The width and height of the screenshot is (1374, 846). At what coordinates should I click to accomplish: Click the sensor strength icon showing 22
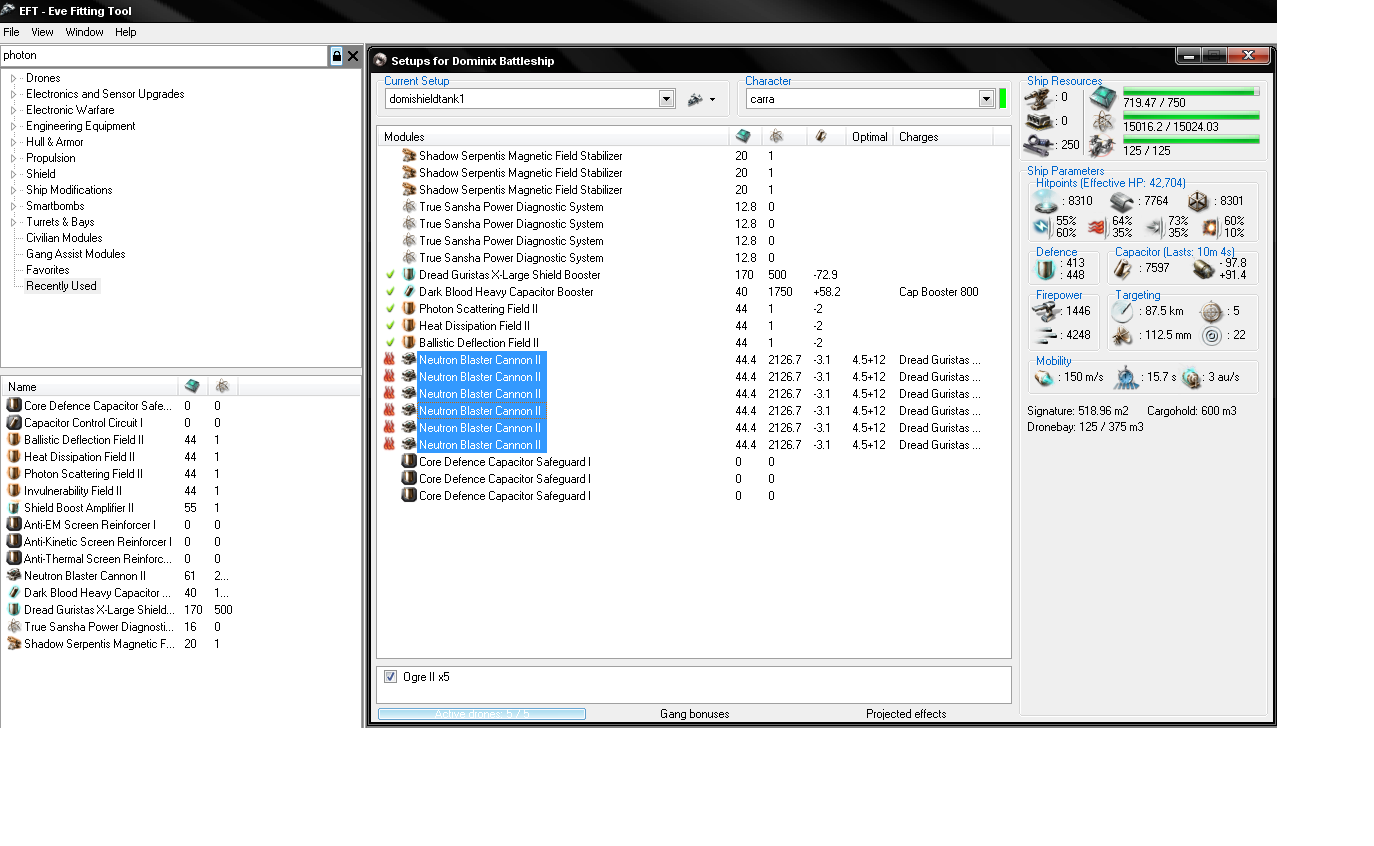point(1211,335)
